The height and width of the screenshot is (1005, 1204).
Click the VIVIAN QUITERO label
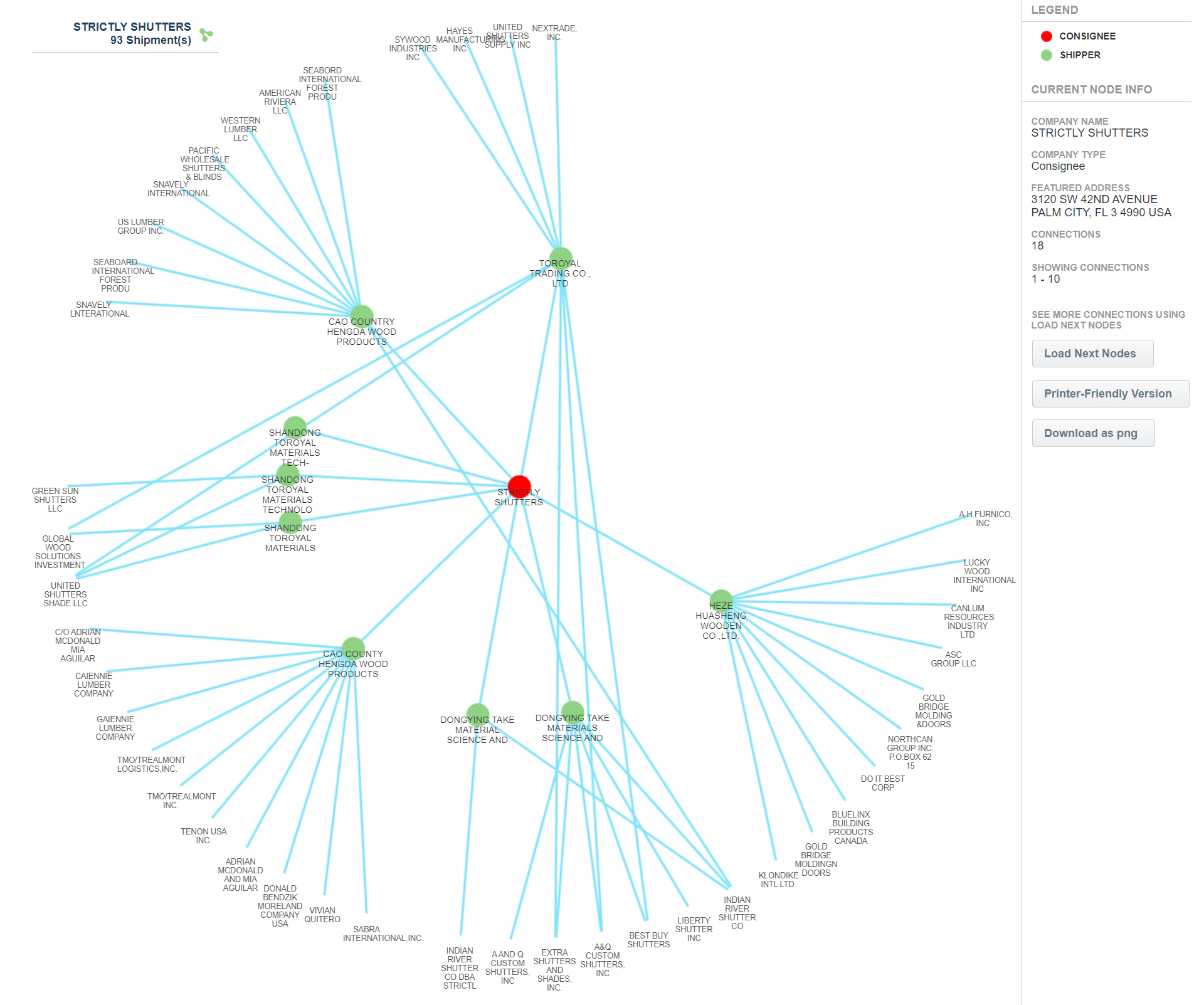[322, 915]
